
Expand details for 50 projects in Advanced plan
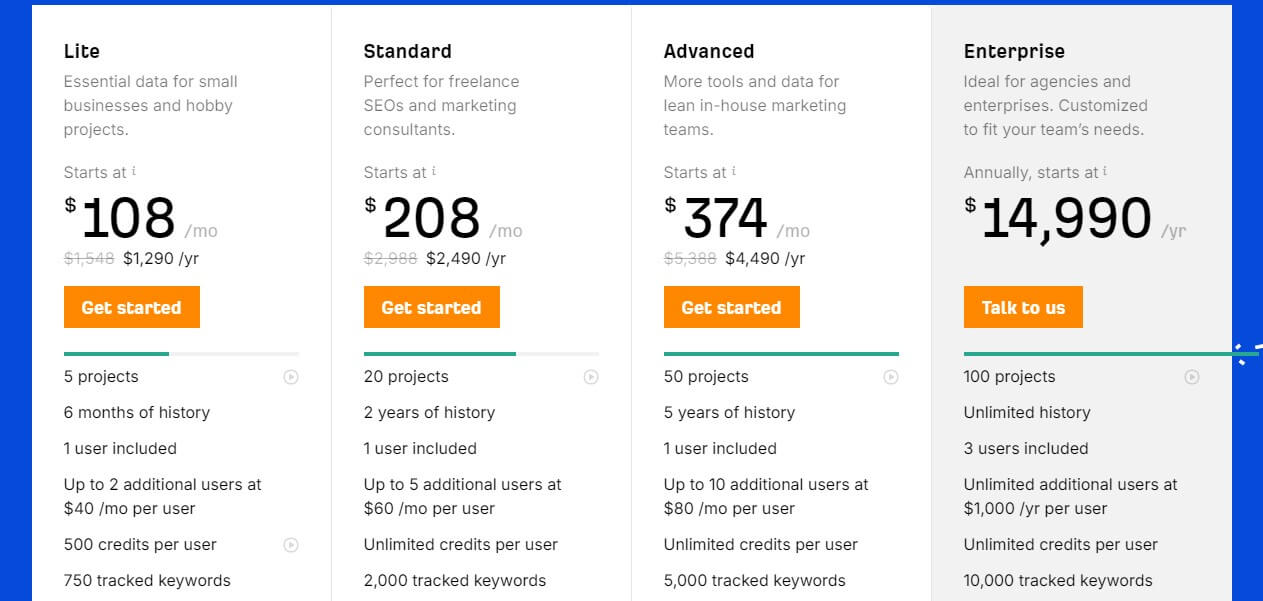pos(890,377)
